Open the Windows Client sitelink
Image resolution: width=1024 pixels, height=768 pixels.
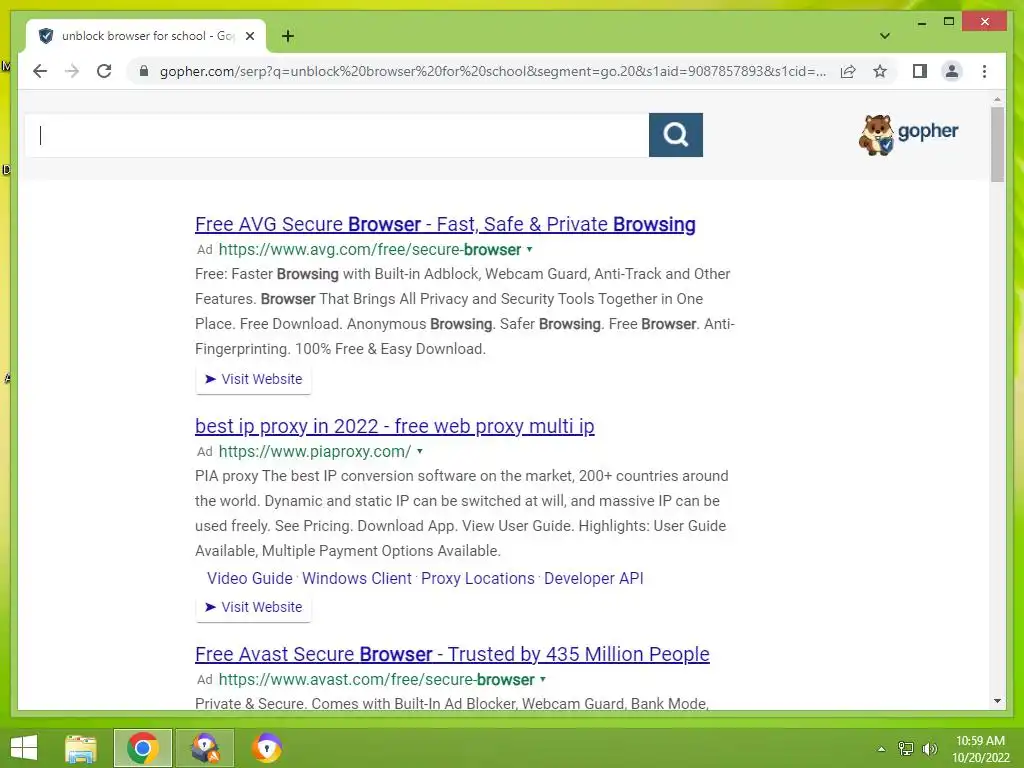(357, 579)
